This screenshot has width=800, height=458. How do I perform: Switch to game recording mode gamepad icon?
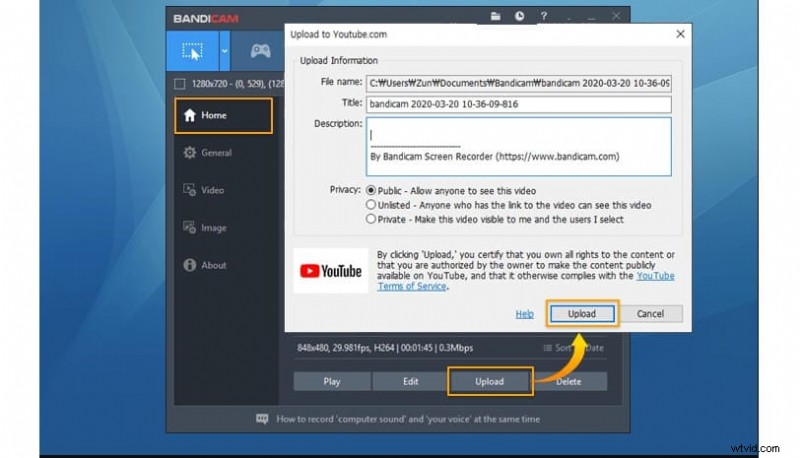(x=260, y=51)
